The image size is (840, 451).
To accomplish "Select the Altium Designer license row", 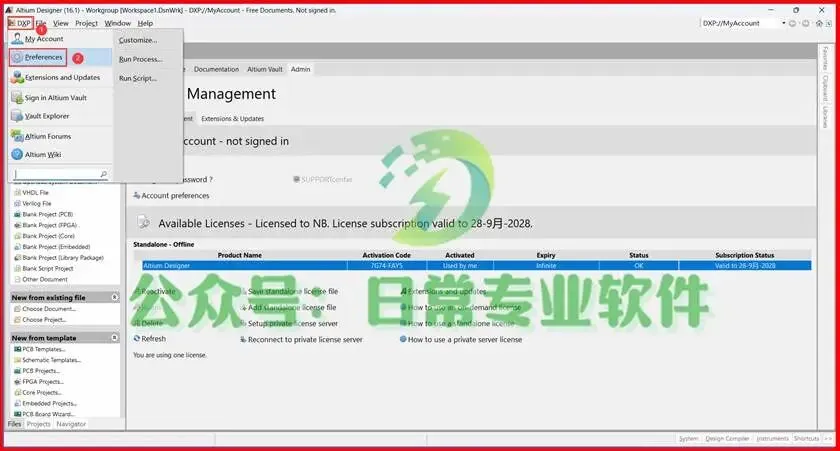I will 476,266.
